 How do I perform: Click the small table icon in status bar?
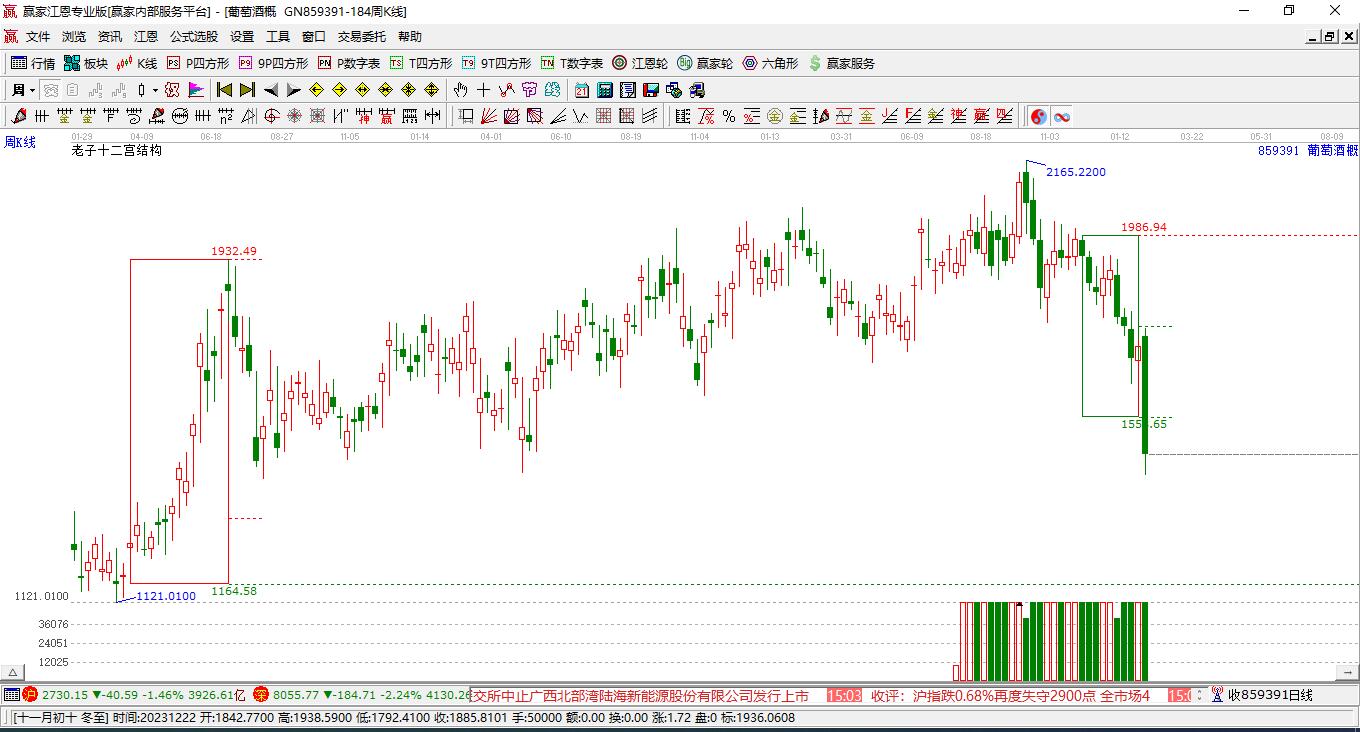(x=11, y=694)
